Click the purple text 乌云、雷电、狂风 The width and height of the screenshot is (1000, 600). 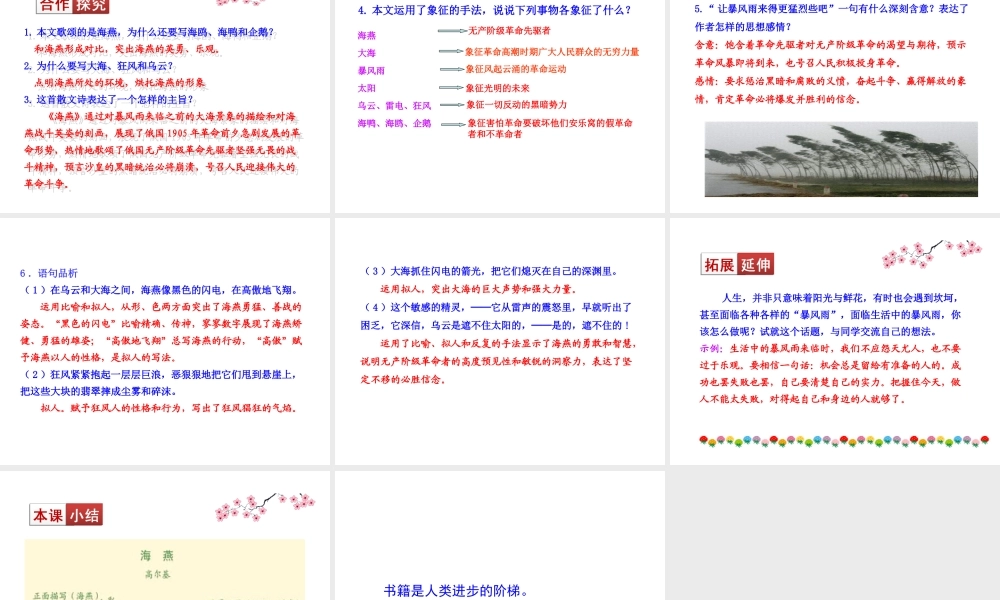coord(394,105)
